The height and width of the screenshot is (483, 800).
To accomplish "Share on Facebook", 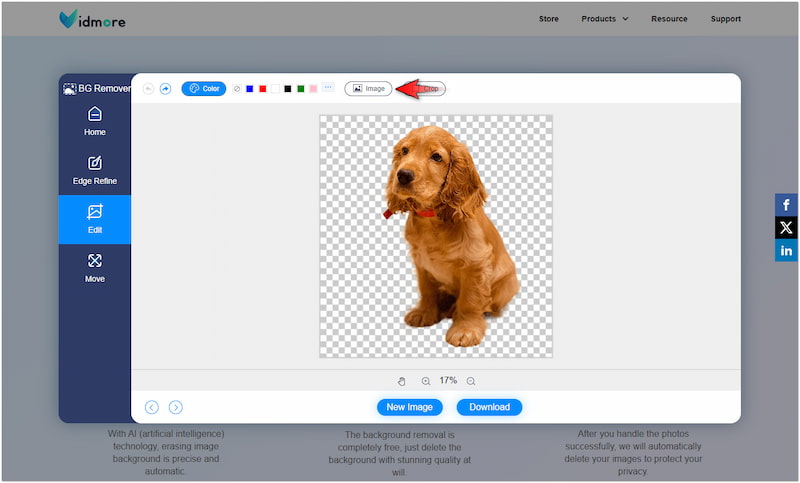I will [787, 205].
